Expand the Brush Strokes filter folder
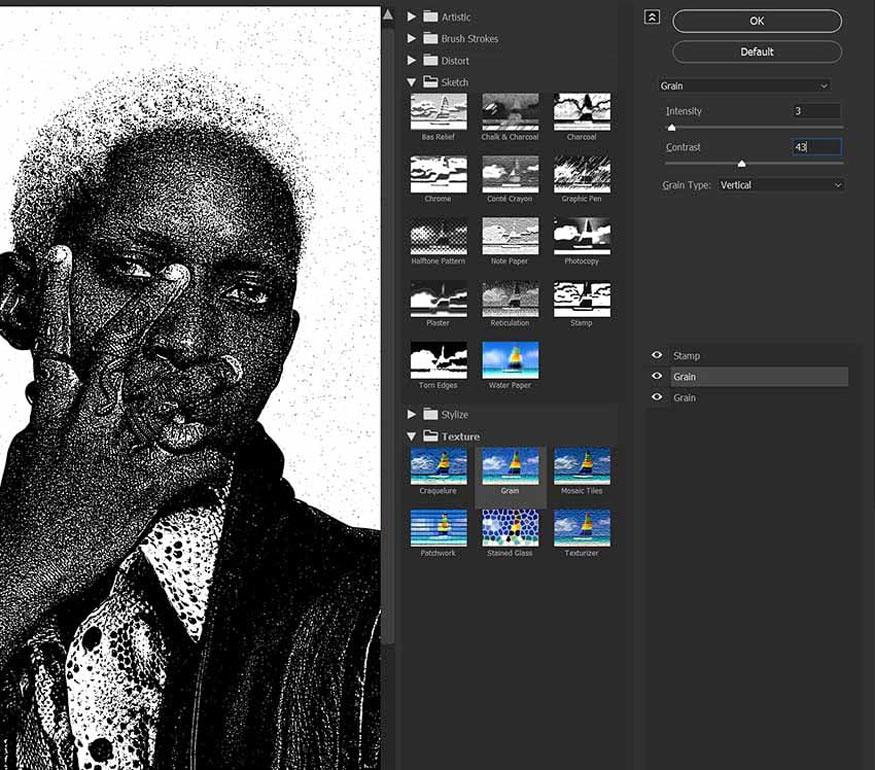The image size is (875, 770). coord(411,38)
